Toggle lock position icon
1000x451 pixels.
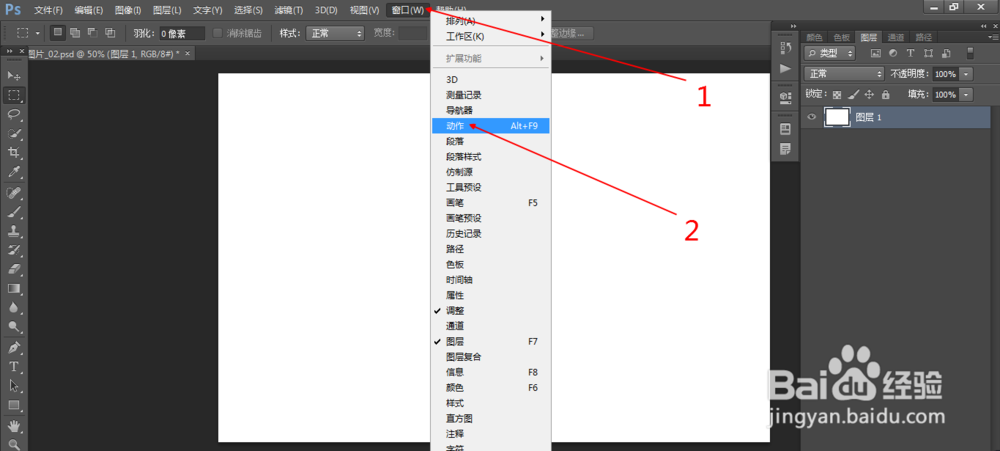(x=869, y=94)
